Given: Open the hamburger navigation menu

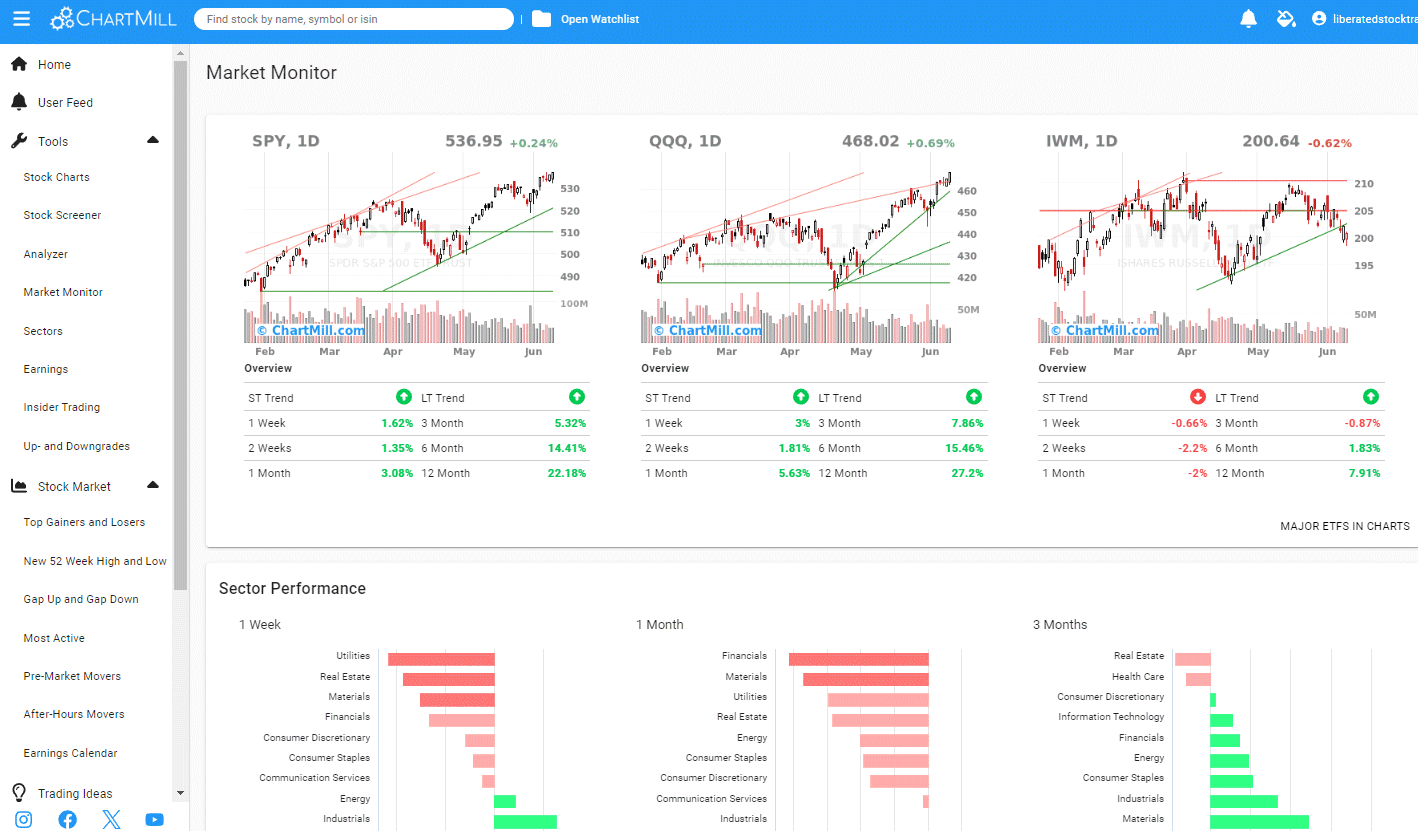Looking at the screenshot, I should pyautogui.click(x=21, y=18).
